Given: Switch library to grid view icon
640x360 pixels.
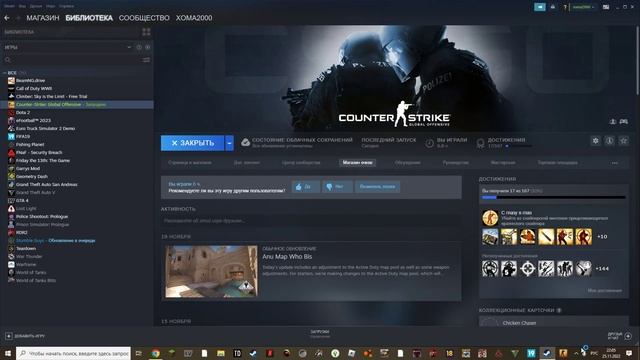Looking at the screenshot, I should [146, 32].
